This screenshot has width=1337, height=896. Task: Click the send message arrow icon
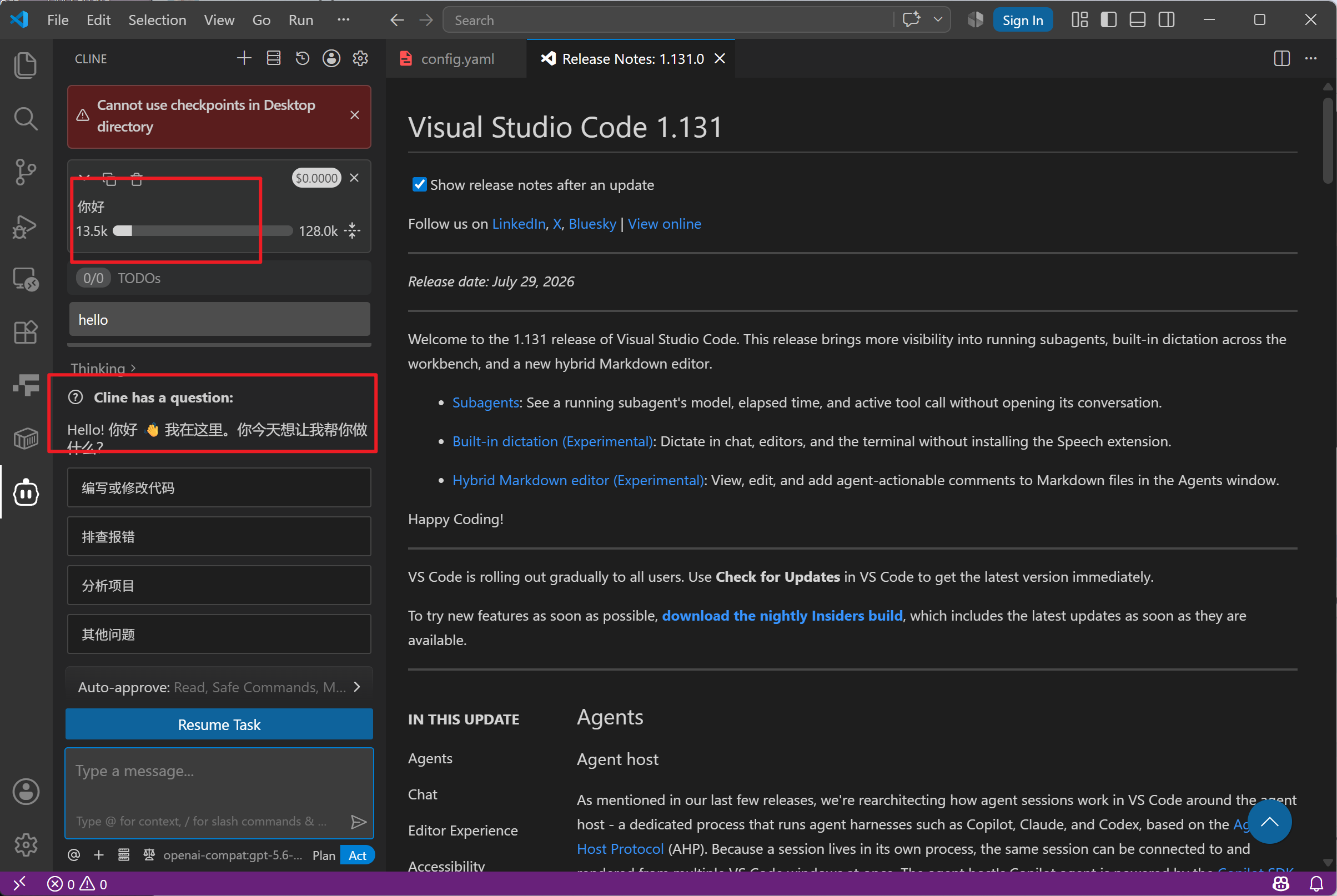(x=358, y=822)
